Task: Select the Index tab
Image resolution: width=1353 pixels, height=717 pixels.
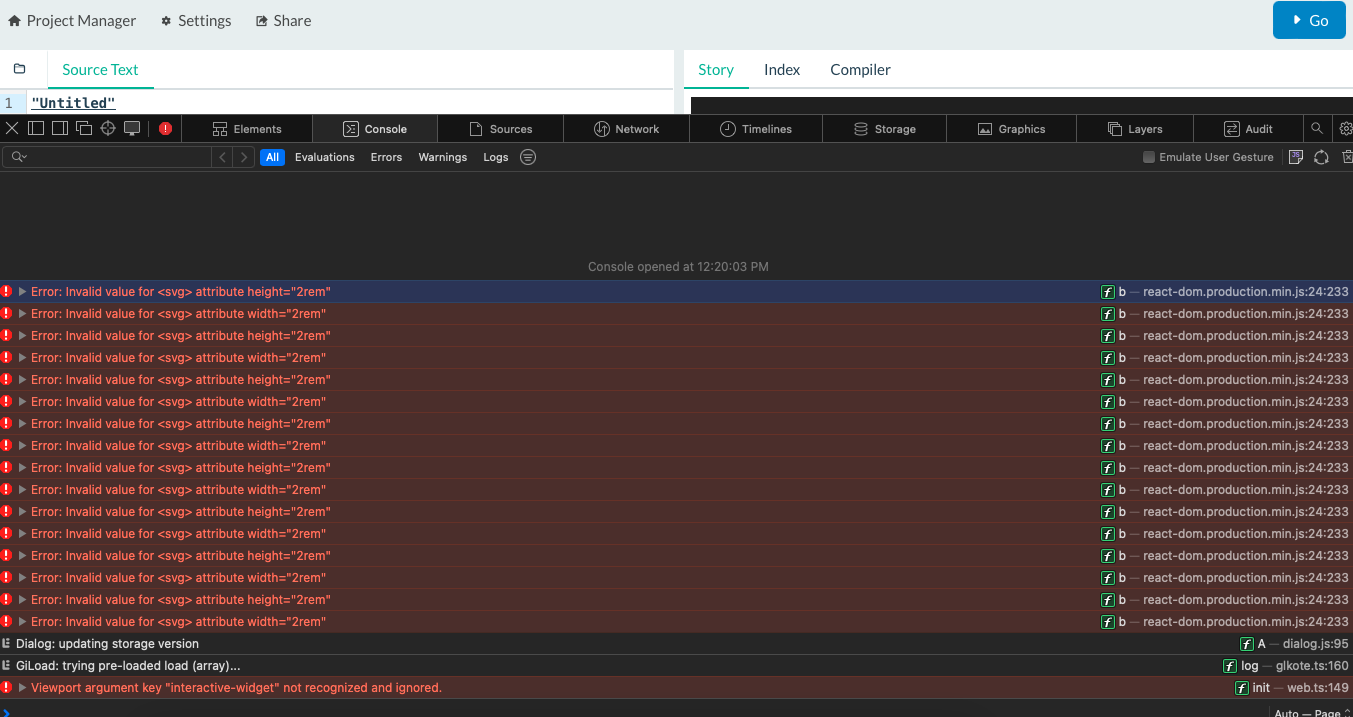Action: click(x=782, y=70)
